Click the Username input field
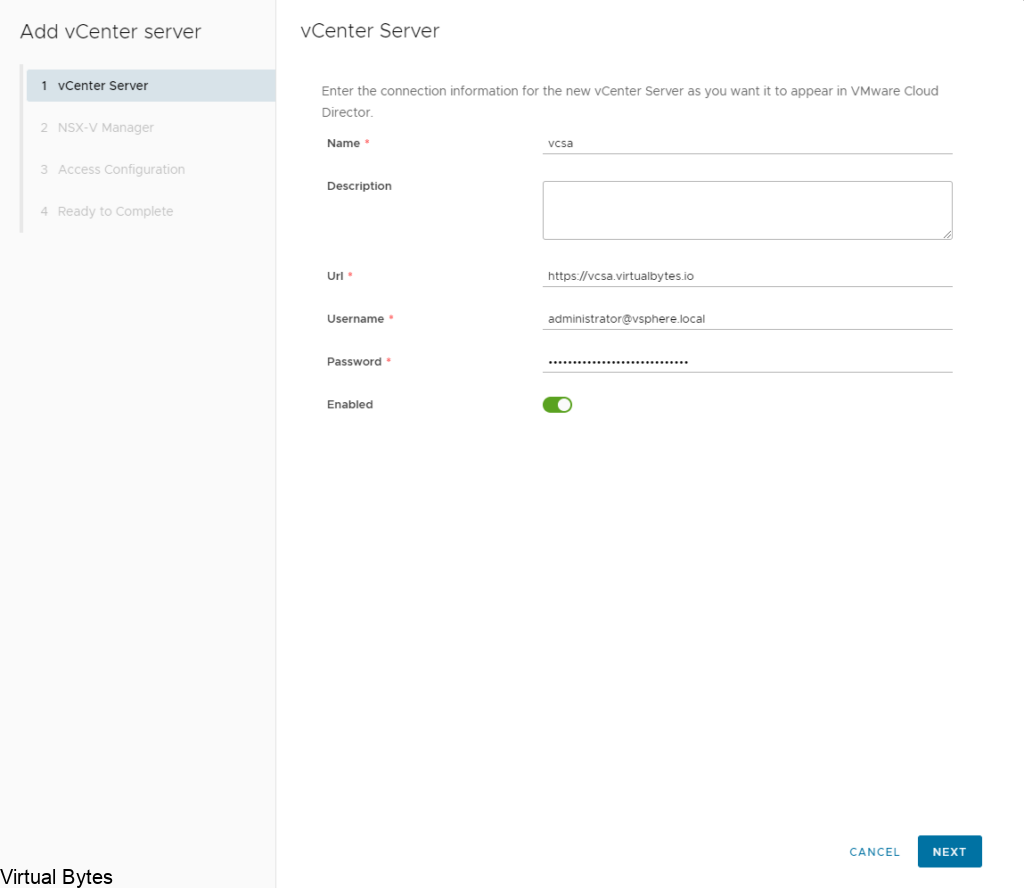Viewport: 1024px width, 888px height. click(x=747, y=319)
